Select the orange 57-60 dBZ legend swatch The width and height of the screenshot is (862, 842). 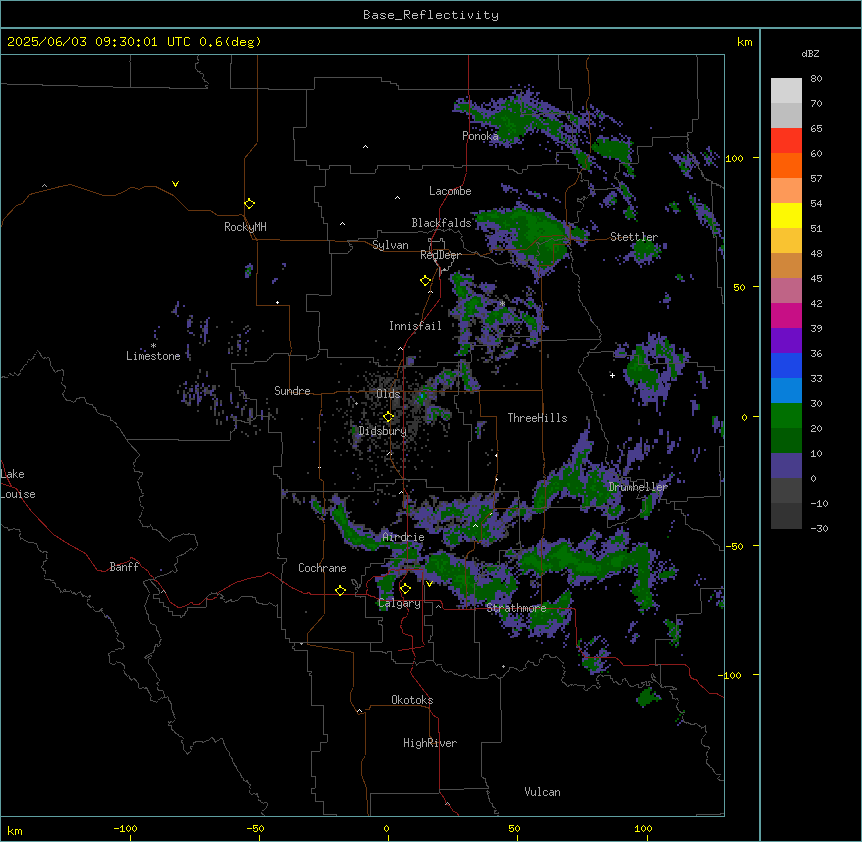point(786,166)
